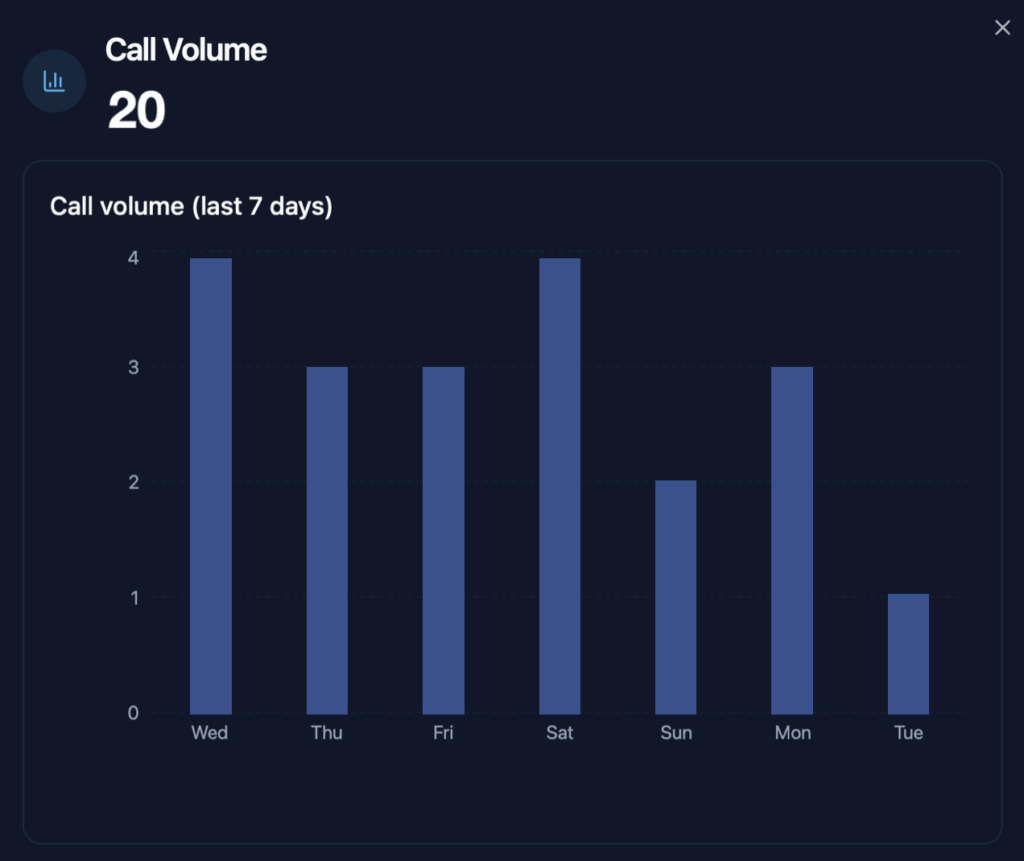Click the Sat label under the chart
Screen dimensions: 1024x861
click(560, 733)
